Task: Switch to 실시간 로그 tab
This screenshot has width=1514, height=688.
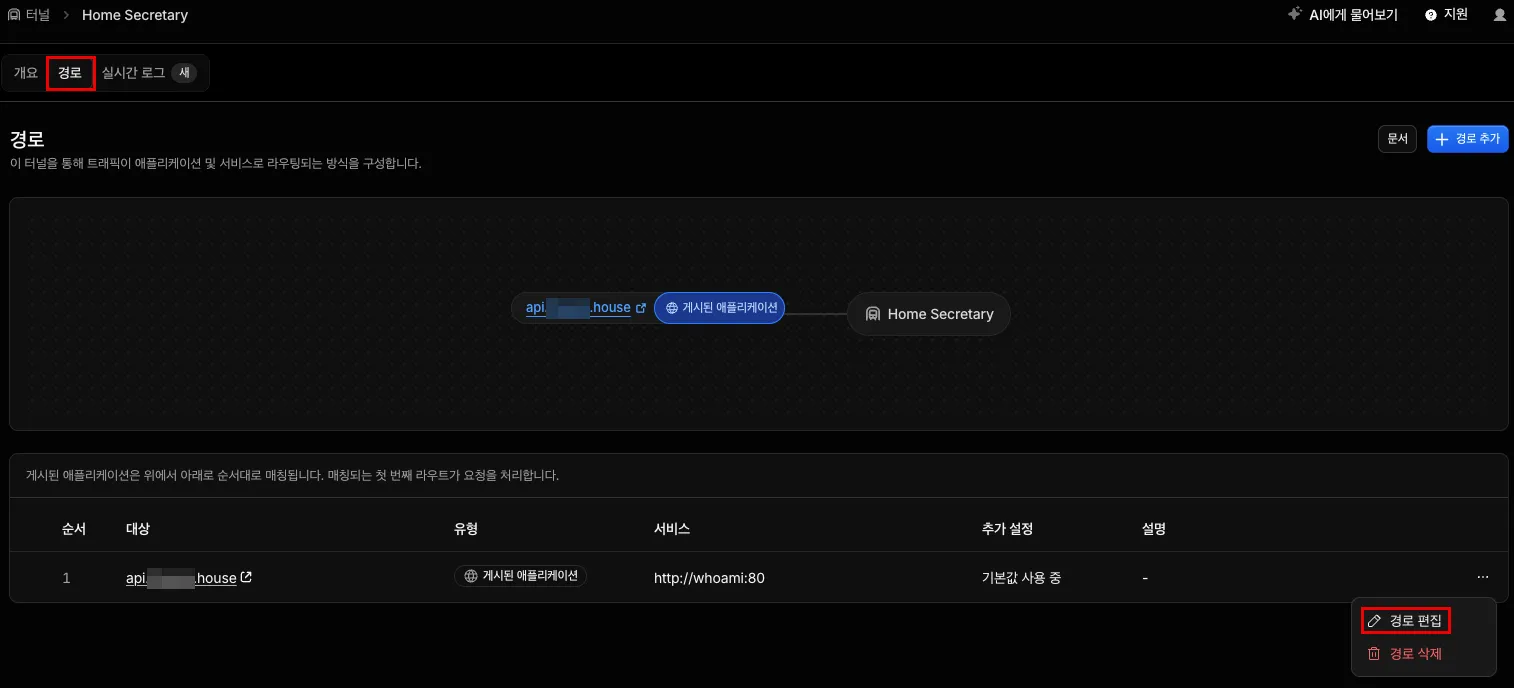Action: pos(133,73)
